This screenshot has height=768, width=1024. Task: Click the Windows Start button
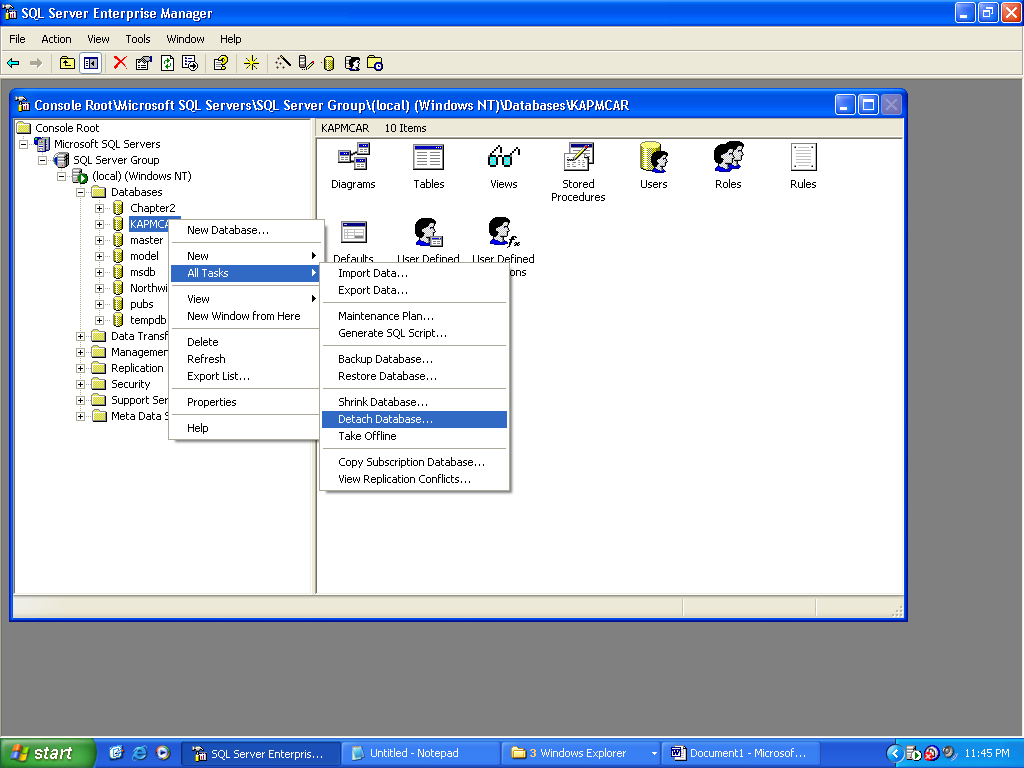point(47,753)
